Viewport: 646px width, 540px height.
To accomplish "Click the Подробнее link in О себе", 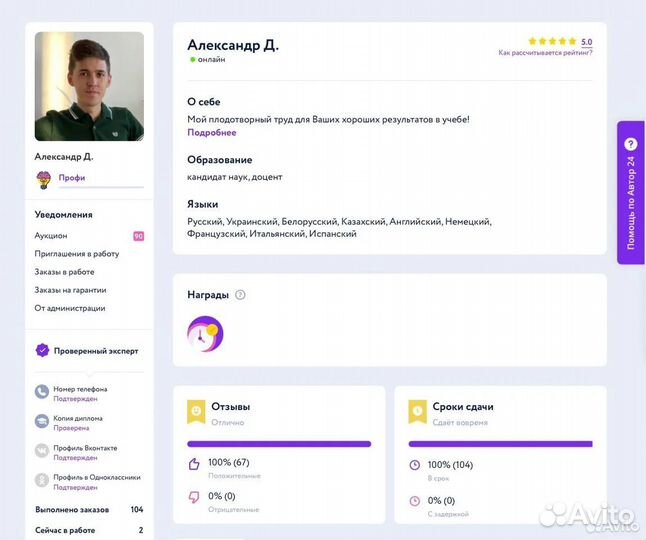I will [212, 133].
